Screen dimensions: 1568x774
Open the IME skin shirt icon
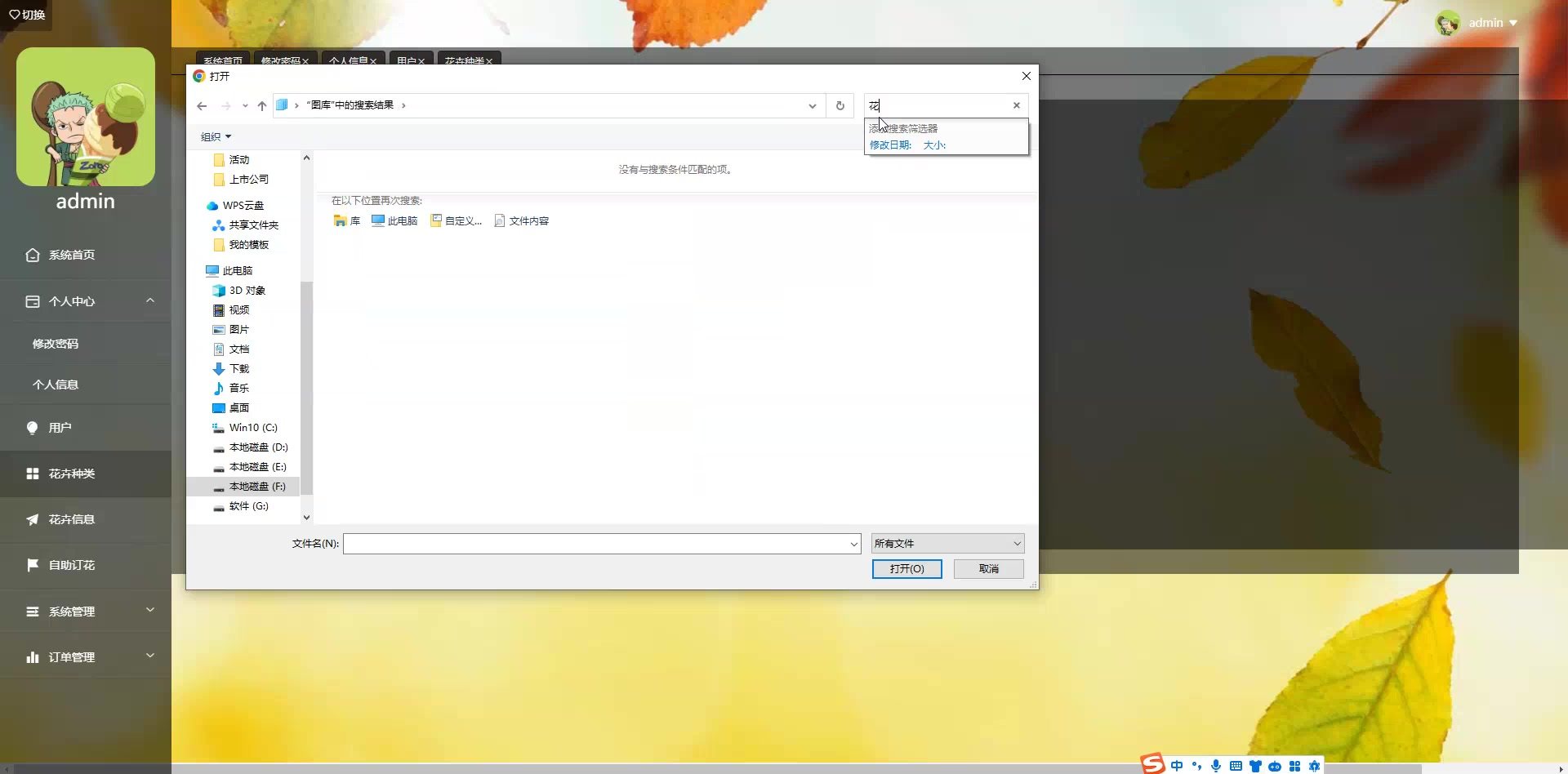1255,766
